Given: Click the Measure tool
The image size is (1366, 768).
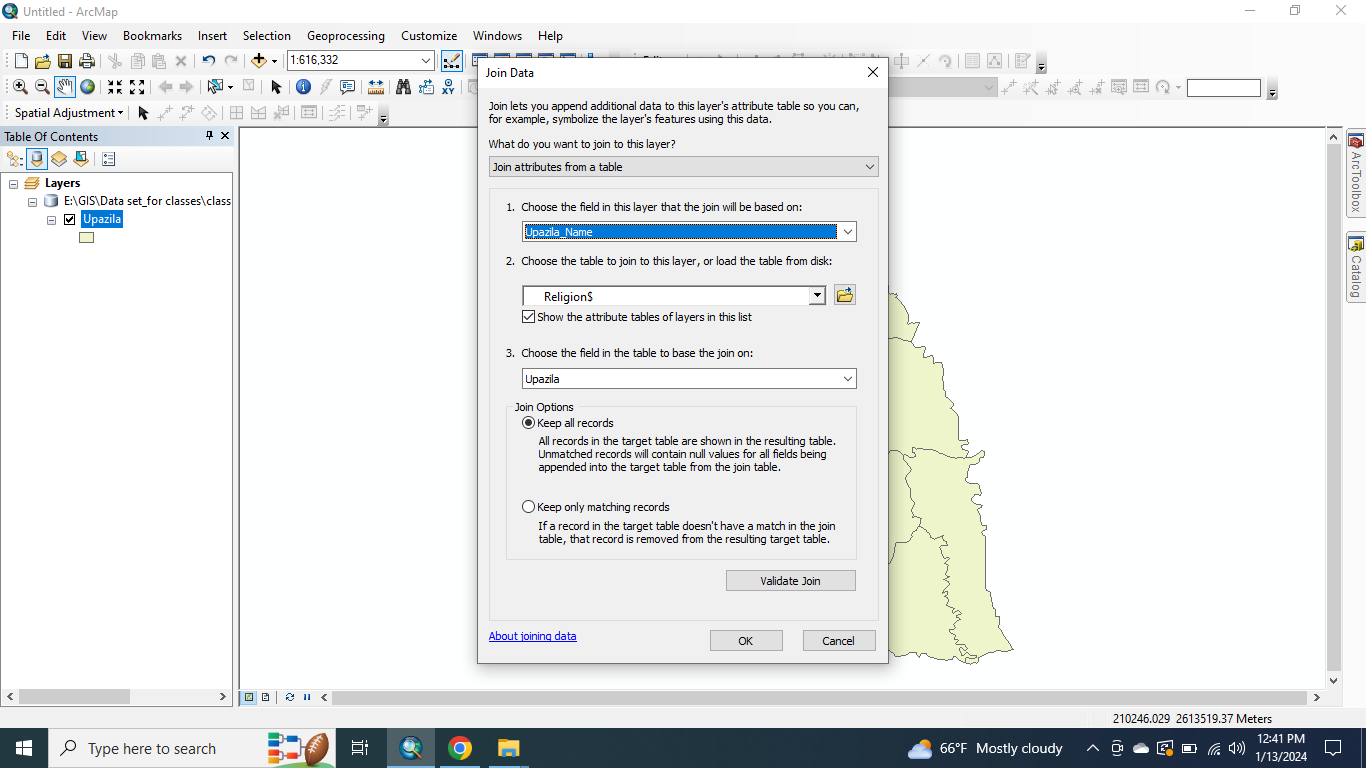Looking at the screenshot, I should click(378, 87).
